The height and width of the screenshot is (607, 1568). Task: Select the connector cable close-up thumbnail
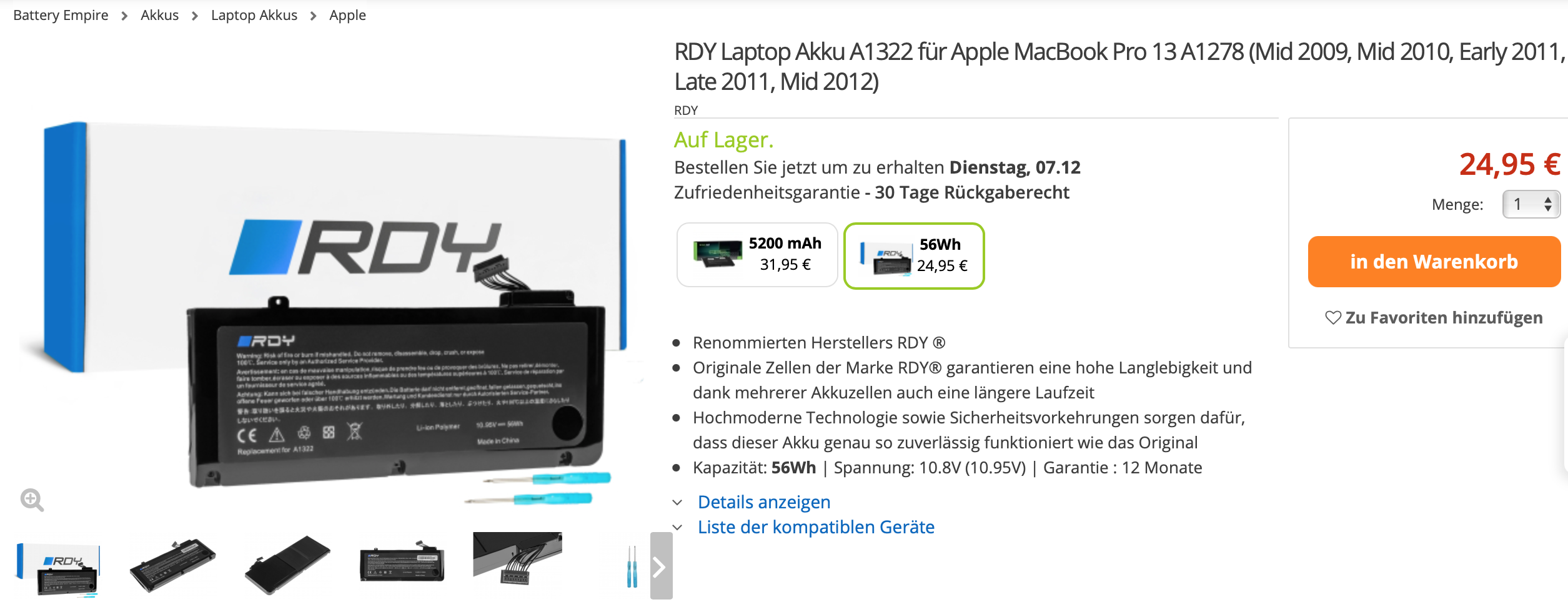(517, 558)
